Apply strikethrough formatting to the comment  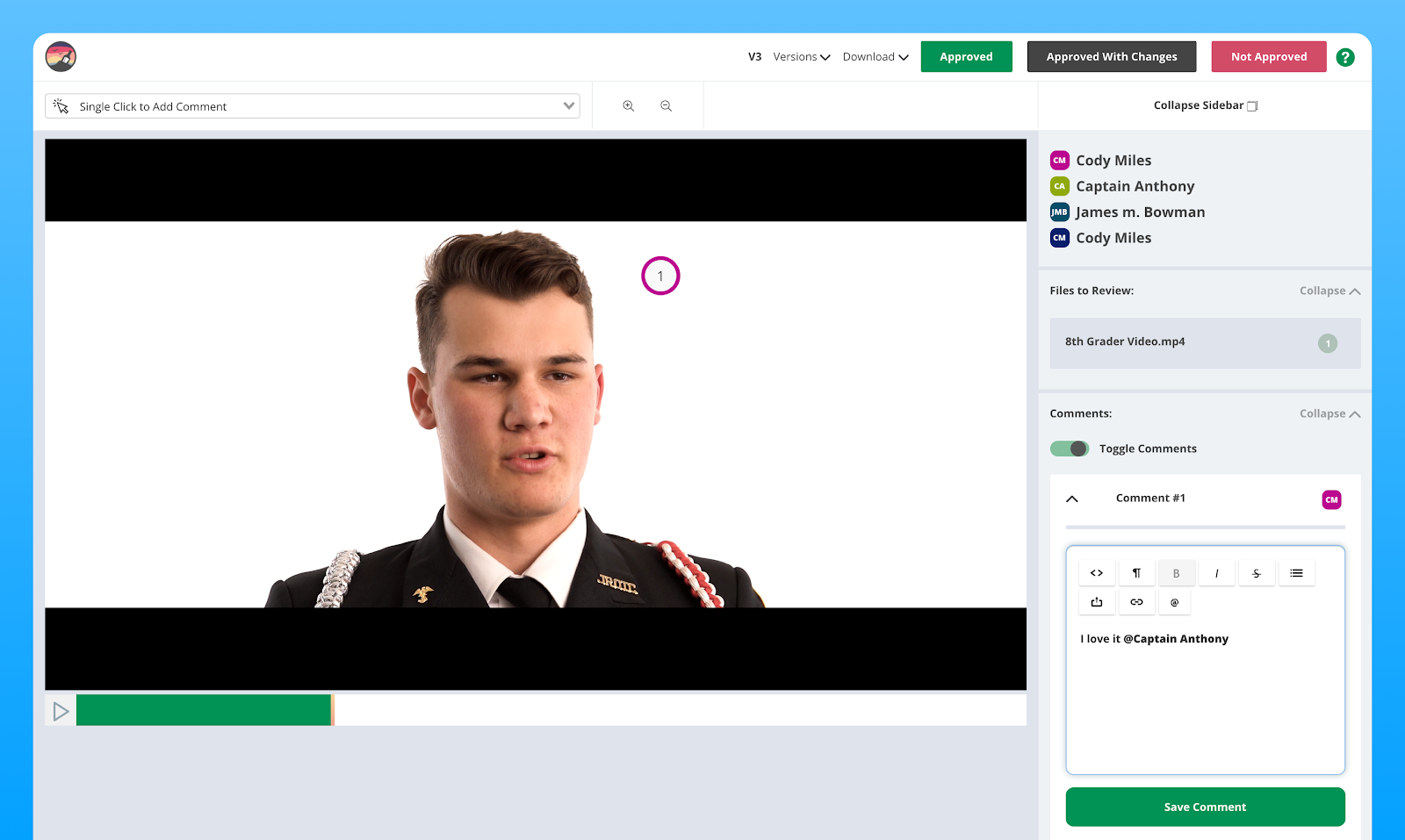tap(1257, 573)
